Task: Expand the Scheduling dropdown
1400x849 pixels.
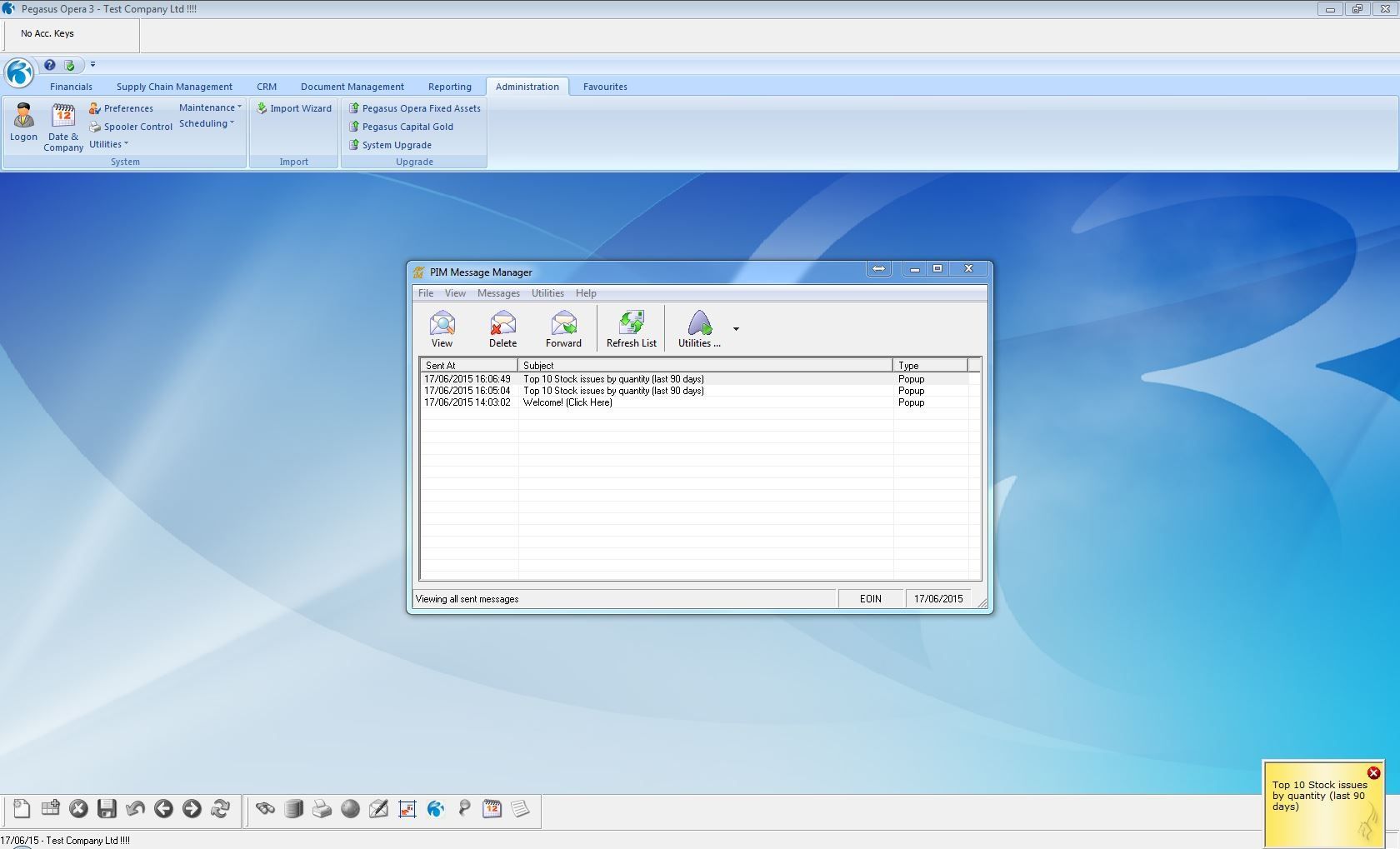Action: click(206, 123)
